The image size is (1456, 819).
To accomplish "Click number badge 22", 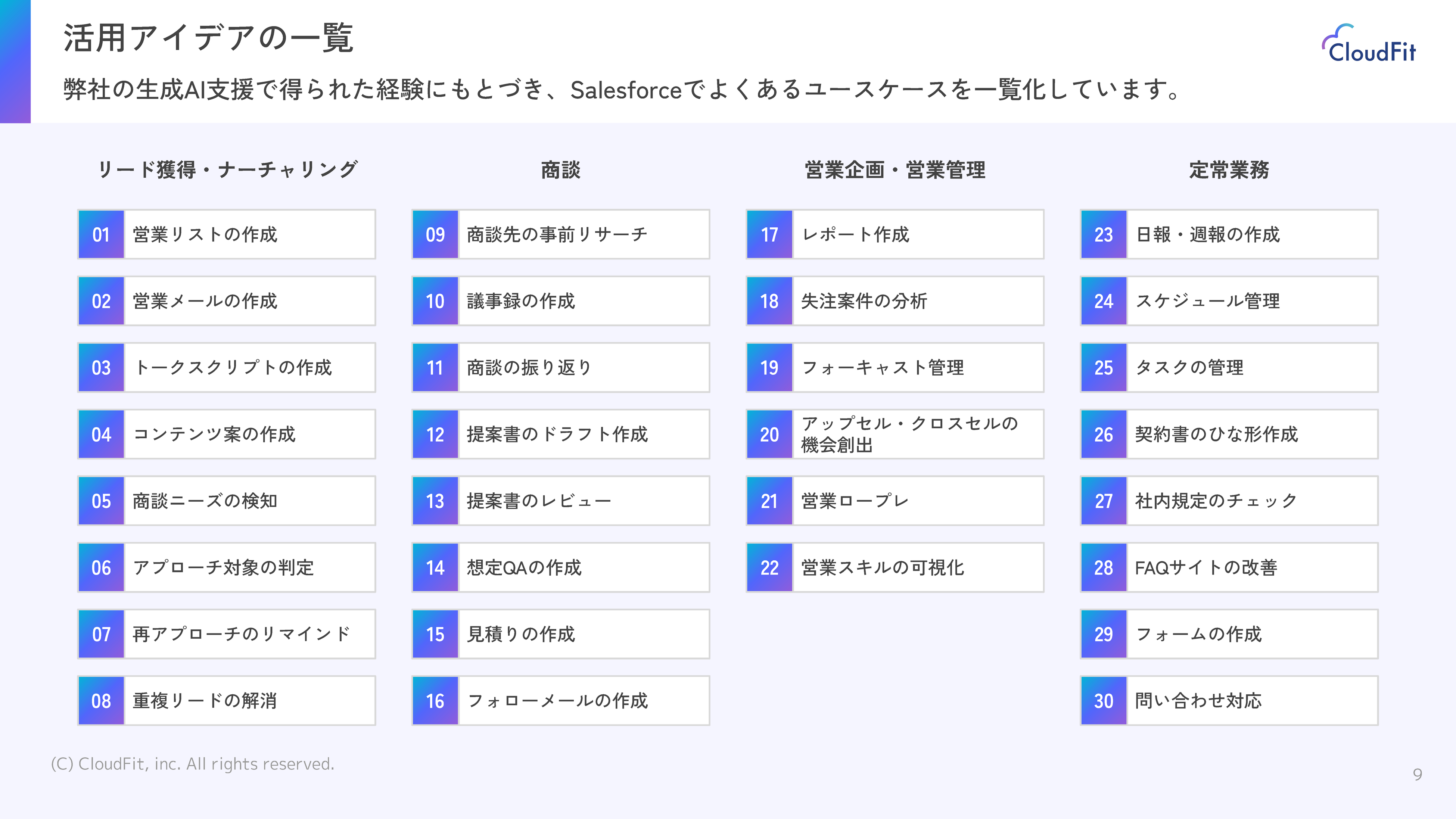I will 769,567.
